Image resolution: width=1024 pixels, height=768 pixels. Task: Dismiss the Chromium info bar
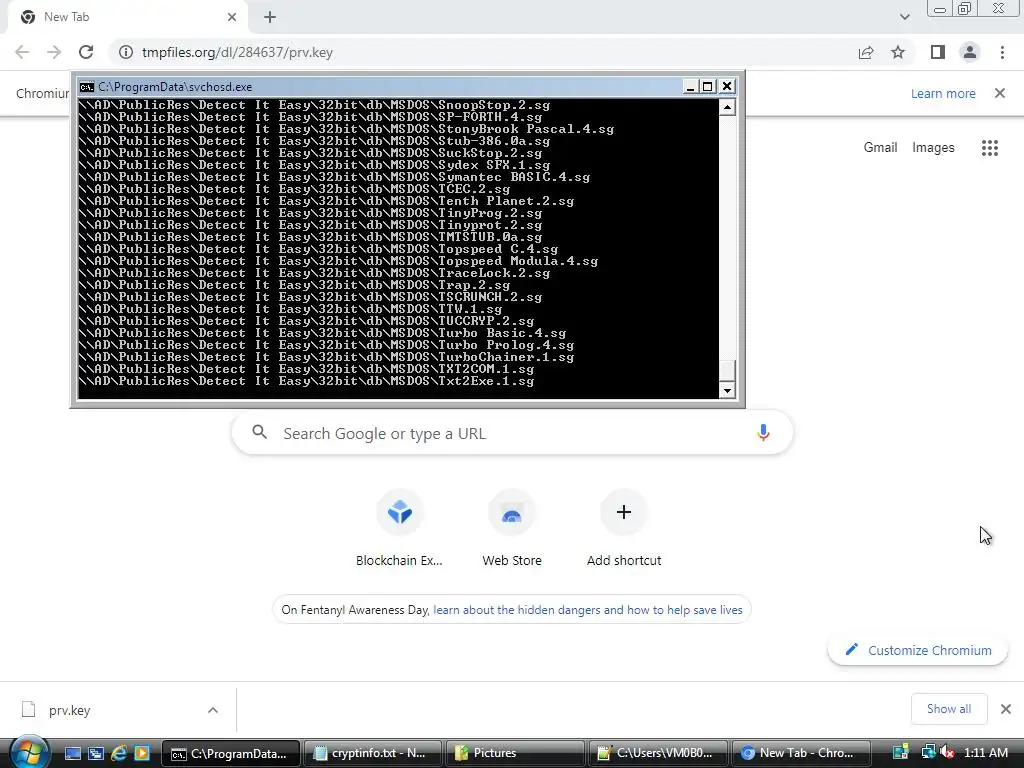[x=1000, y=93]
